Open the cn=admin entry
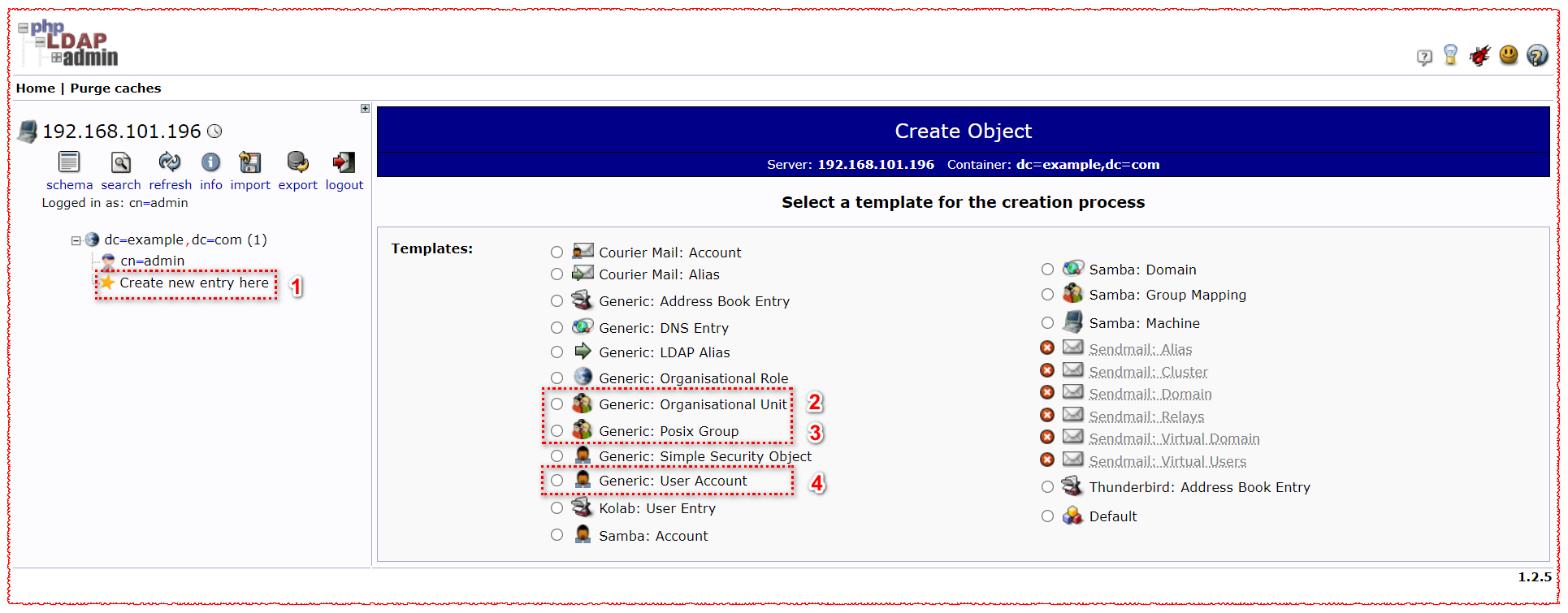Screen dimensions: 1568x613 click(153, 261)
